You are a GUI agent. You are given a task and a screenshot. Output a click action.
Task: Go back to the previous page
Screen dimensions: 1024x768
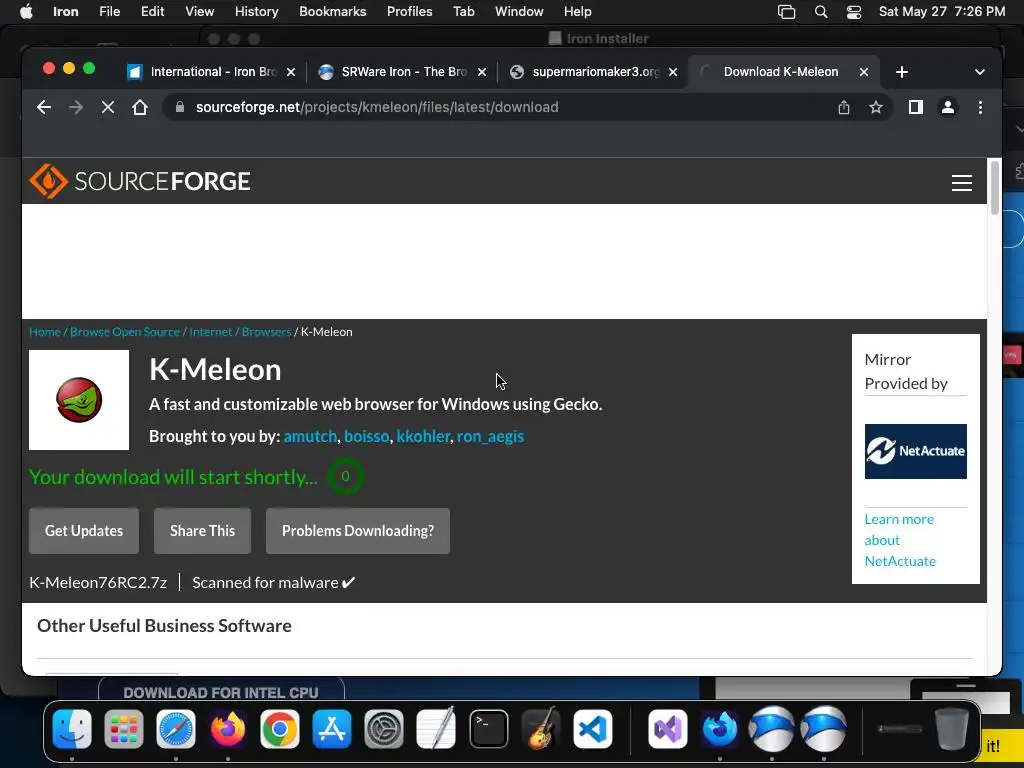(44, 107)
